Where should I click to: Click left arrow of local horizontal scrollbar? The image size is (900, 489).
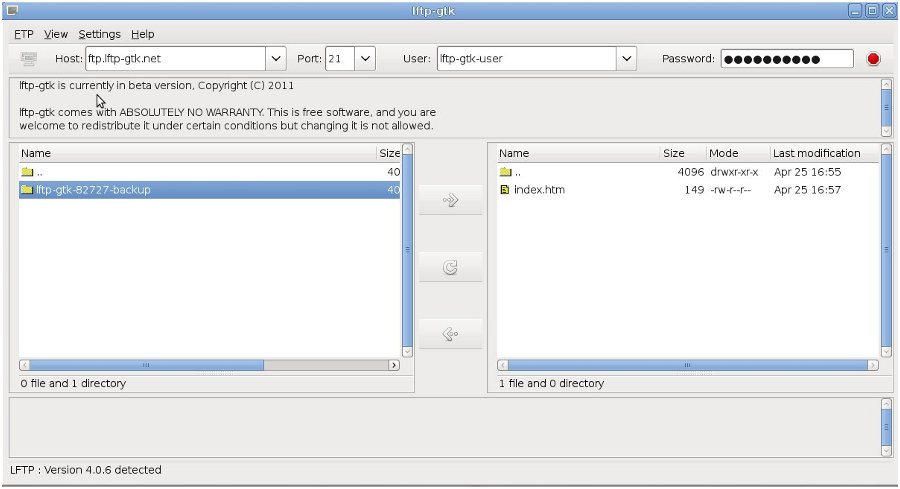pyautogui.click(x=24, y=365)
